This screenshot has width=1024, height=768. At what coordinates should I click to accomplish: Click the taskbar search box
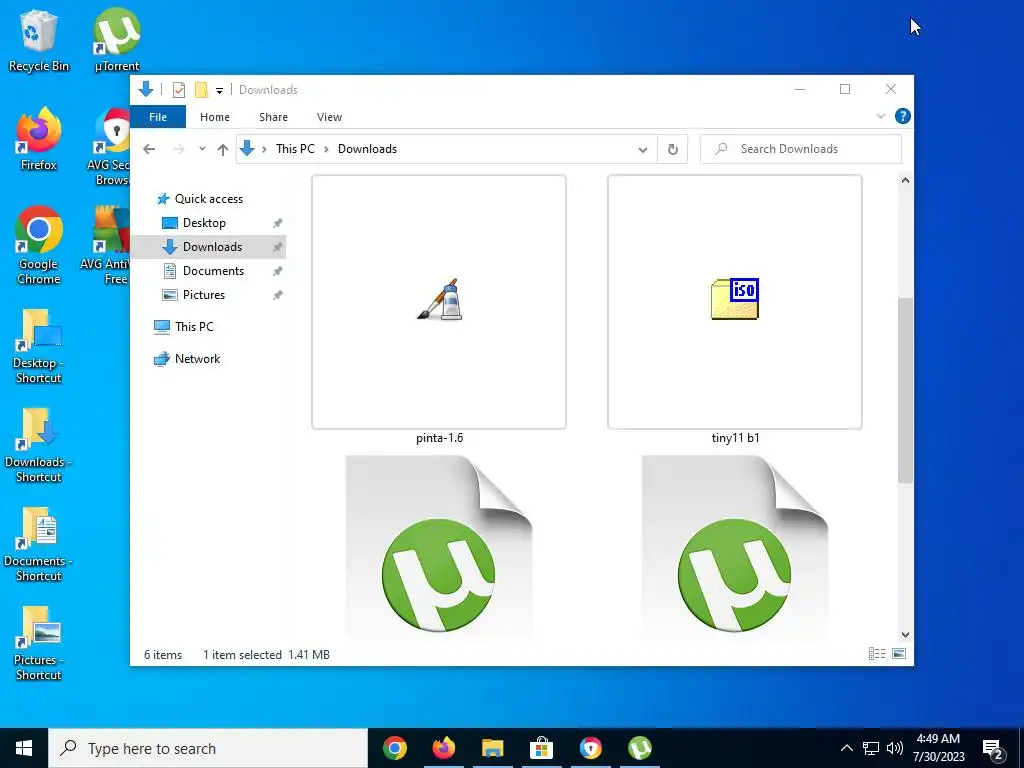[208, 748]
